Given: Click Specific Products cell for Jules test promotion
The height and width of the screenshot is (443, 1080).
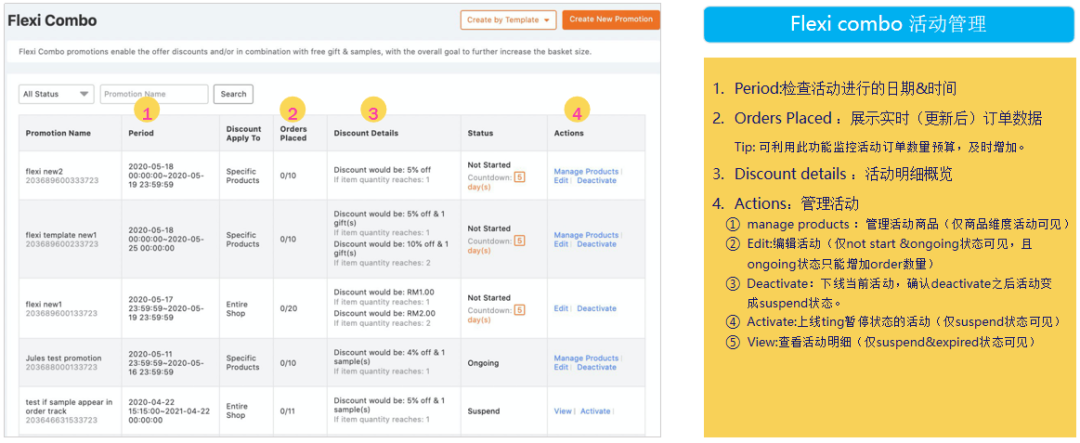Looking at the screenshot, I should [x=242, y=363].
